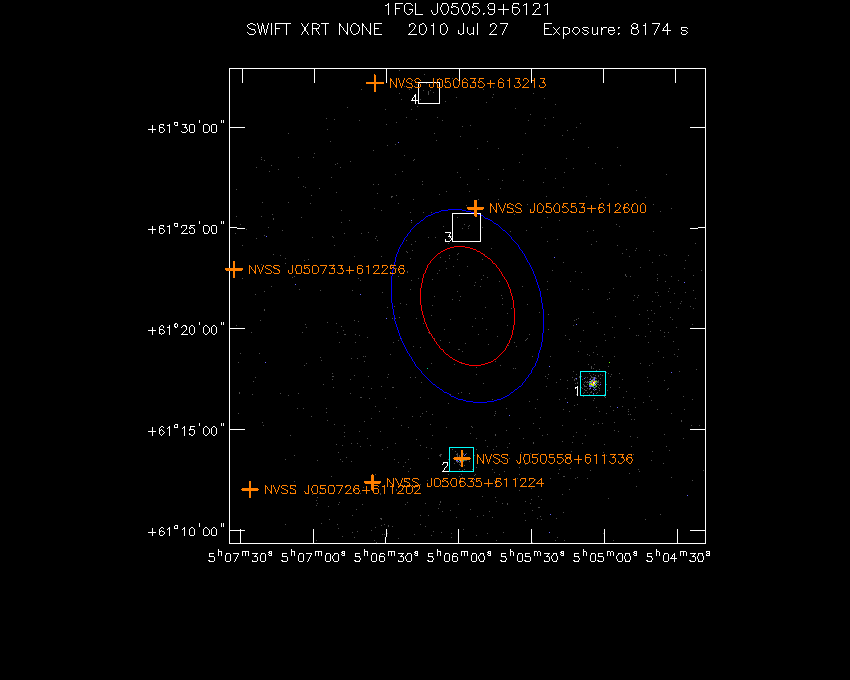Click the Exposure: 8174 s text
850x680 pixels.
click(616, 29)
